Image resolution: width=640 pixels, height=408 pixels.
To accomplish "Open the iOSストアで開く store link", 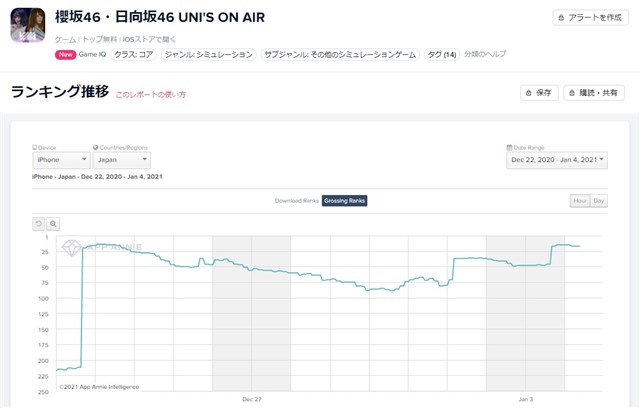I will point(149,39).
